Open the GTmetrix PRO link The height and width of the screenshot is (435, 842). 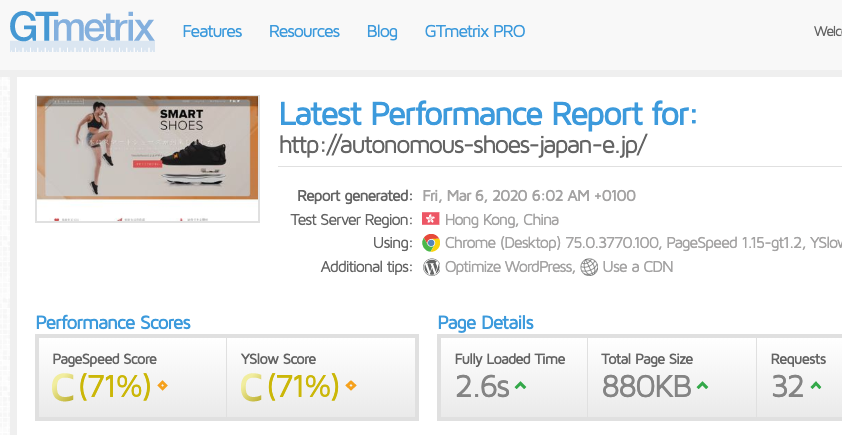point(475,31)
